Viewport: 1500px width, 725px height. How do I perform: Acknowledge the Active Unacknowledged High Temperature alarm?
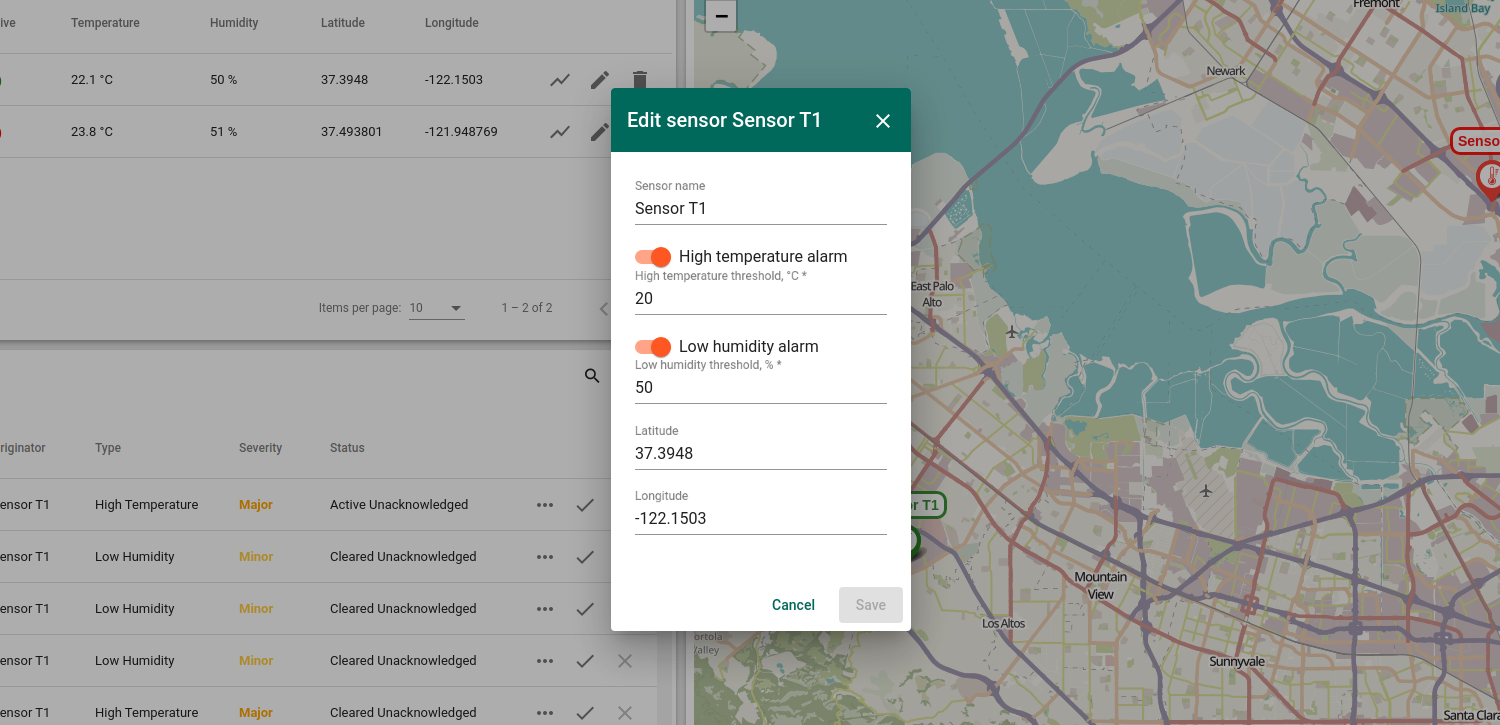585,504
